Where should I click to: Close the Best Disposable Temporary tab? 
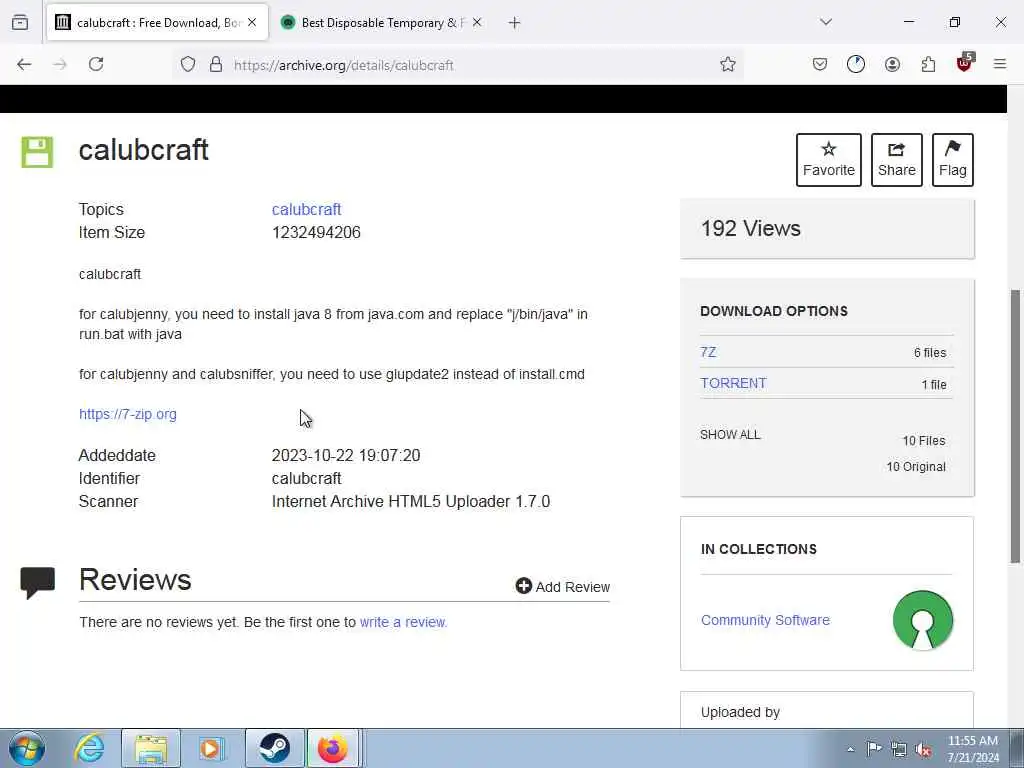477,23
